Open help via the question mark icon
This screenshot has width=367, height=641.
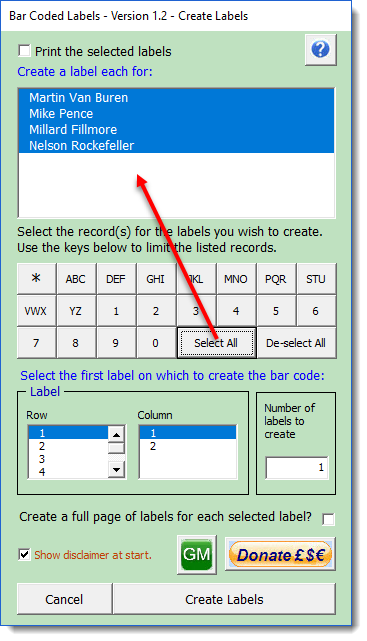click(x=320, y=50)
